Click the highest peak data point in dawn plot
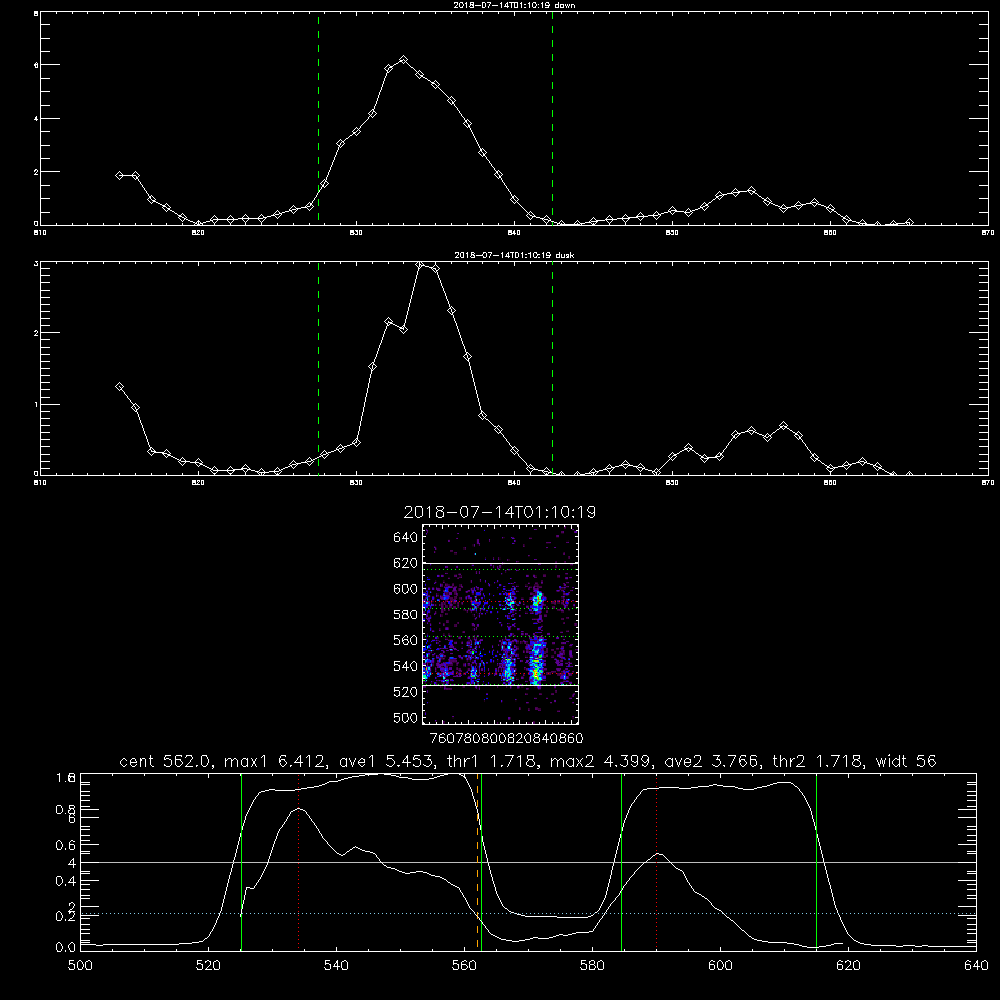This screenshot has height=1000, width=1000. (x=403, y=59)
